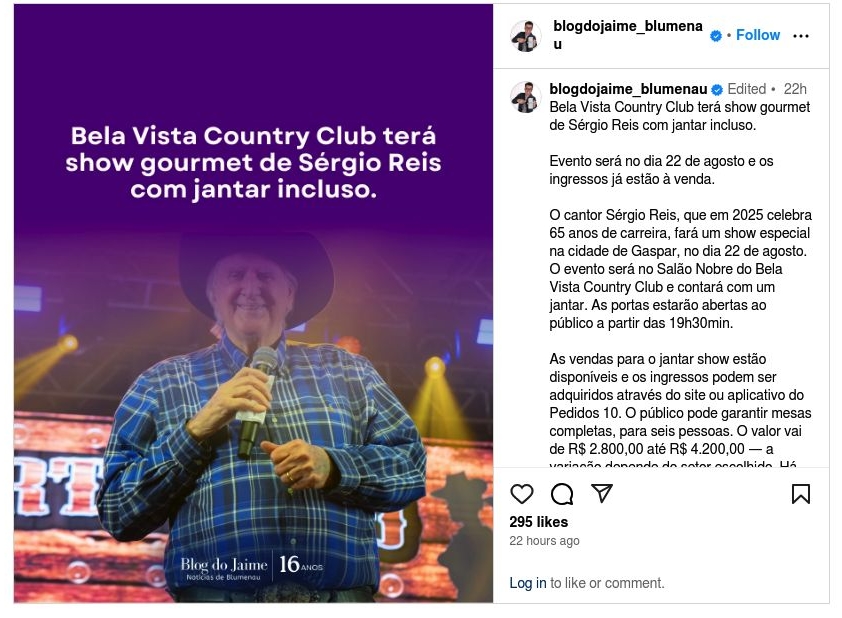Open the Sérgio Reis post image

253,303
